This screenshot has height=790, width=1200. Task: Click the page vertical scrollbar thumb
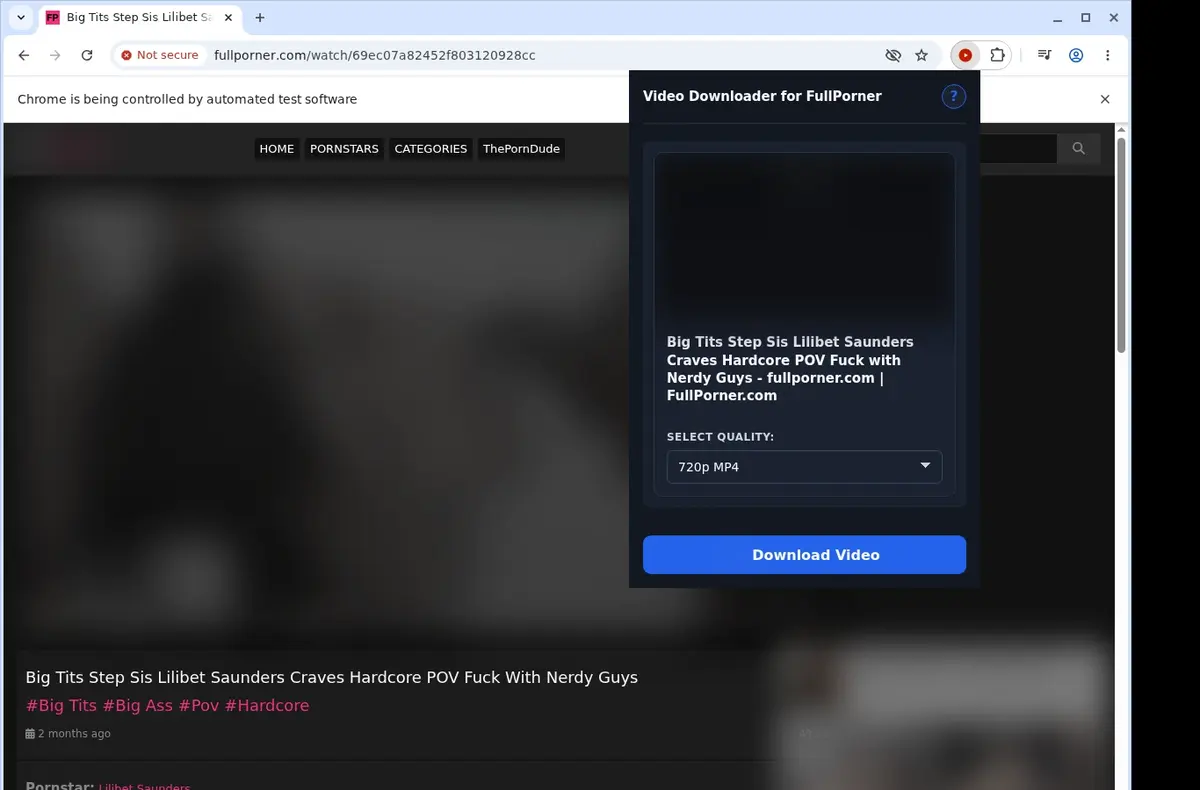(1121, 245)
